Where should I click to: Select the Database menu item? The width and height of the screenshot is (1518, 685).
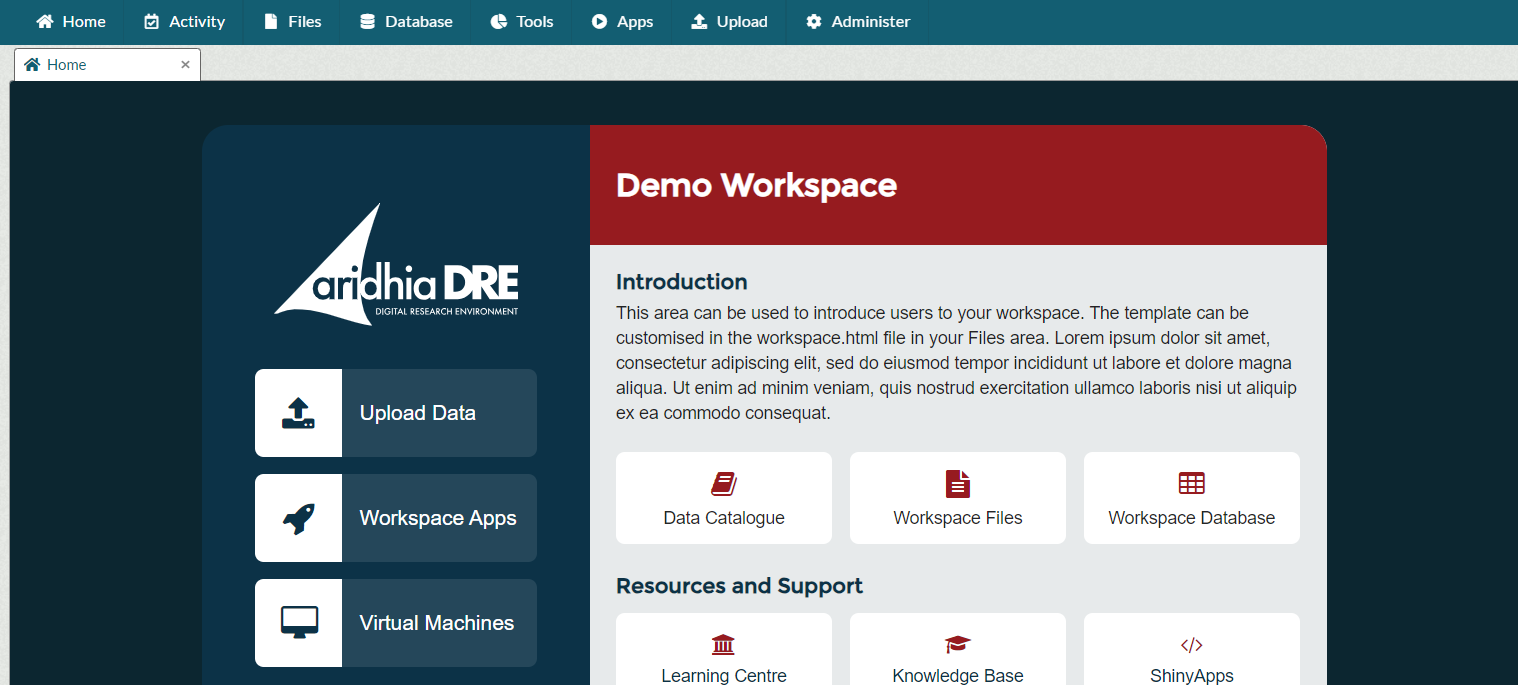(406, 22)
